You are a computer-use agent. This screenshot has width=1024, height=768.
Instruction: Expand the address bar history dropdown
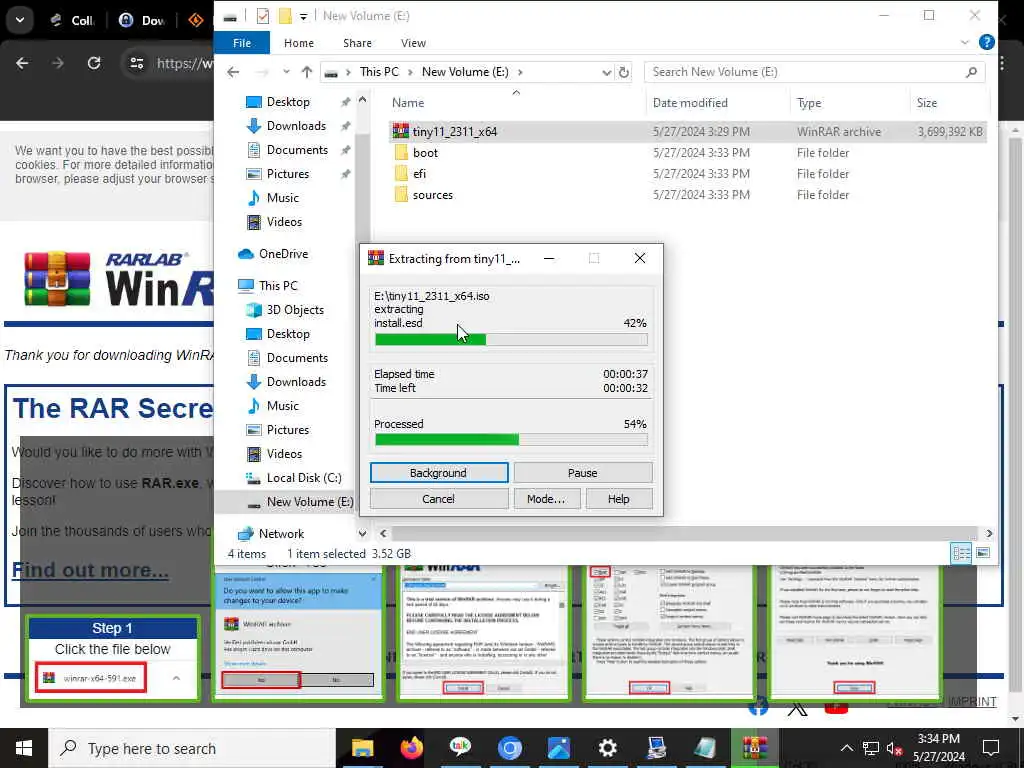click(606, 72)
